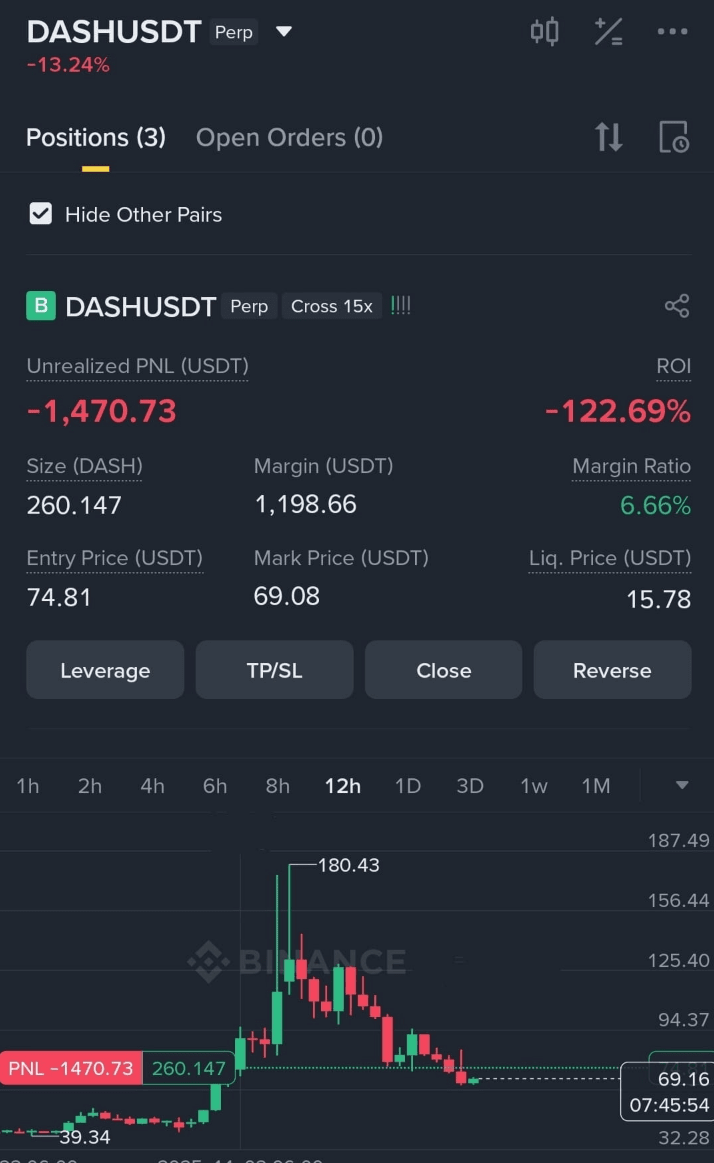714x1163 pixels.
Task: Select the 1h chart interval
Action: [27, 785]
